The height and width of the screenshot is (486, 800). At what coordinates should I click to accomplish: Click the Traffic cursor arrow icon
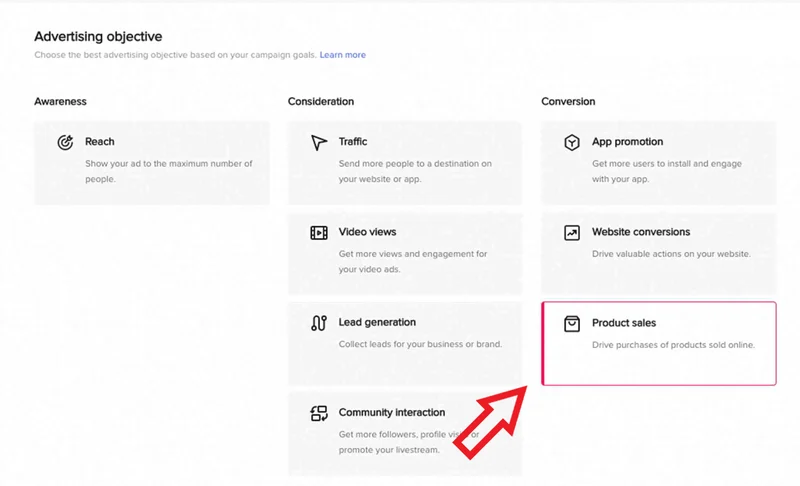click(x=319, y=143)
